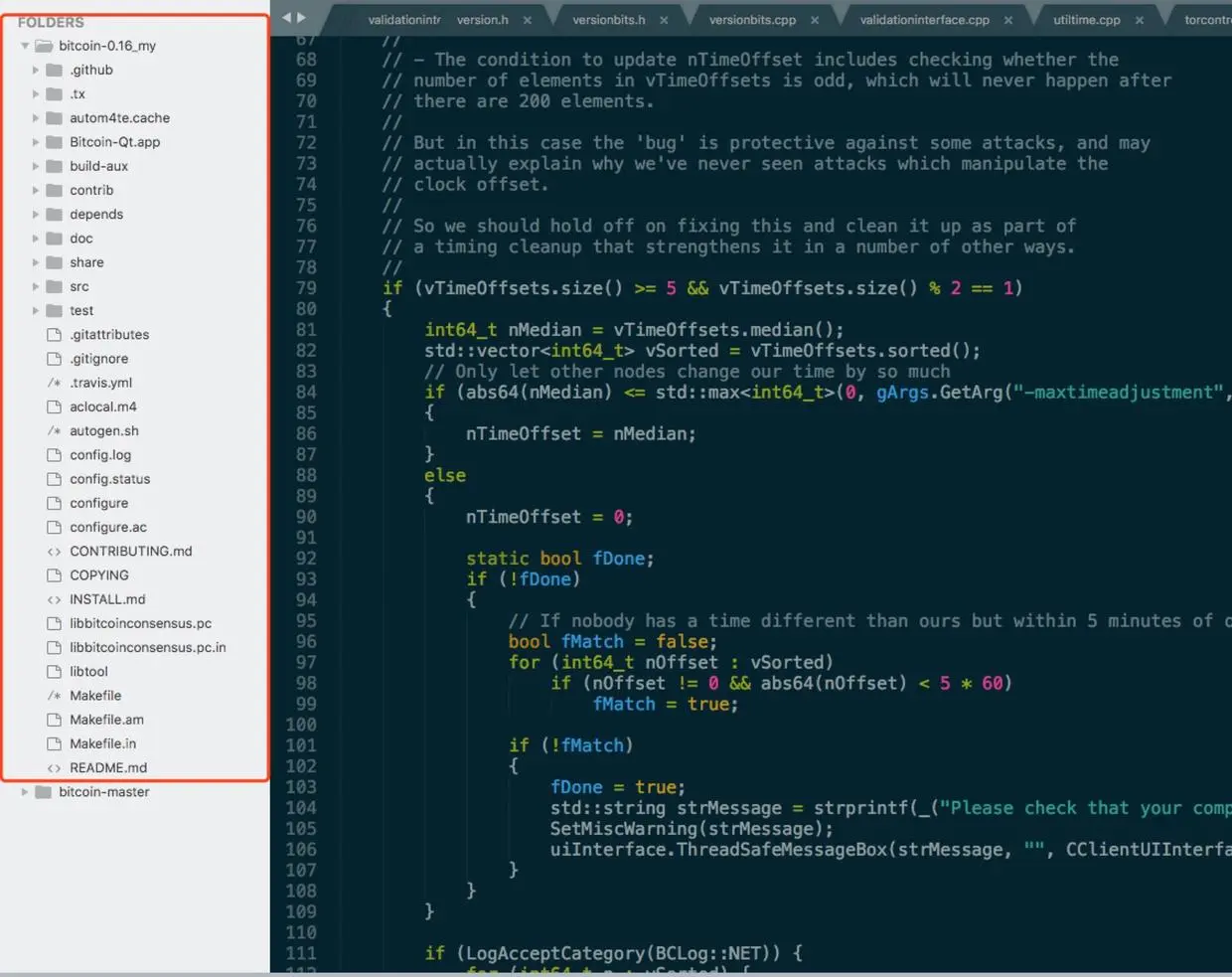1232x977 pixels.
Task: Expand the contrib folder arrow
Action: (36, 190)
